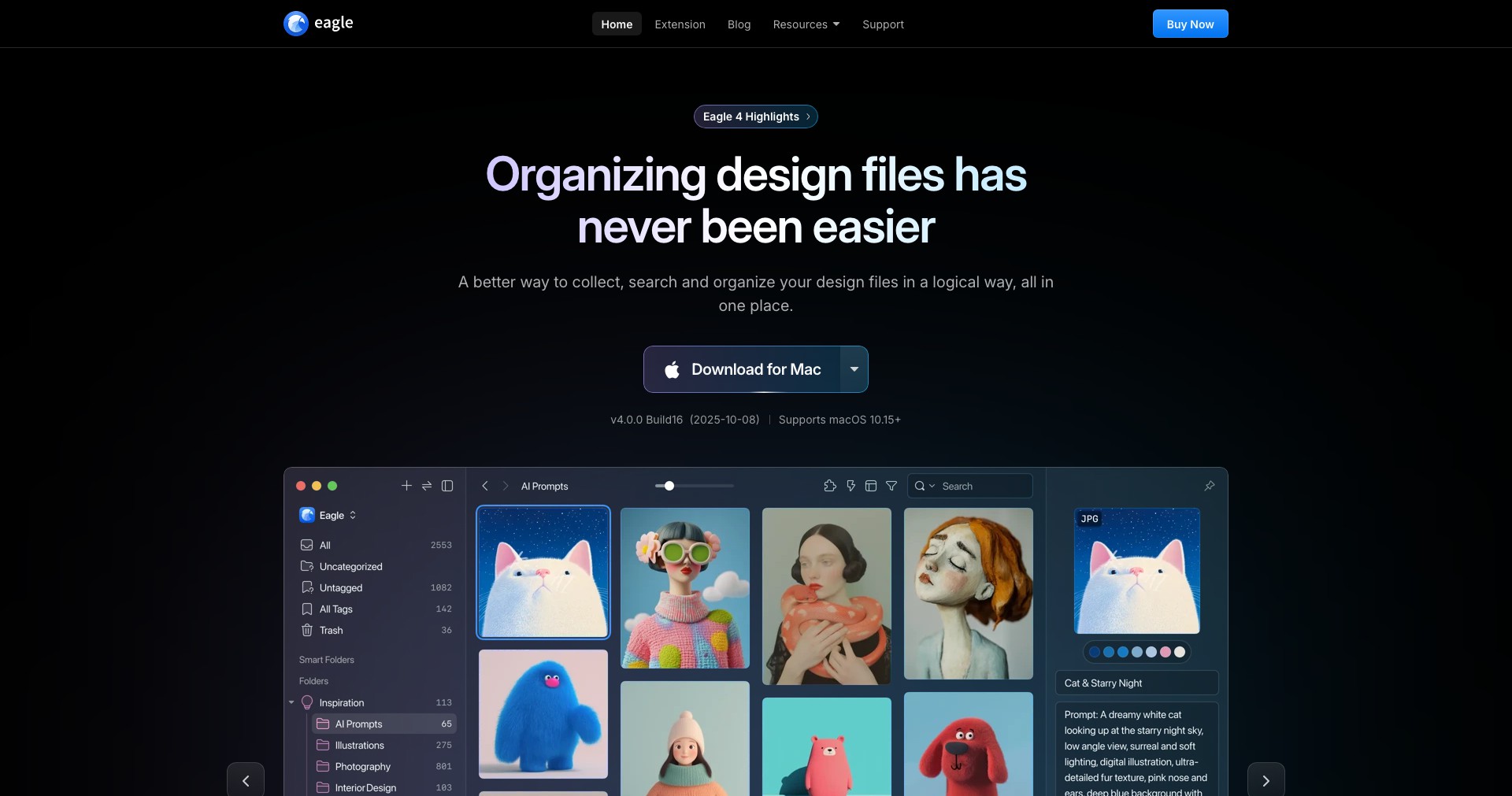Click Download for Mac button
The image size is (1512, 796).
pyautogui.click(x=742, y=369)
